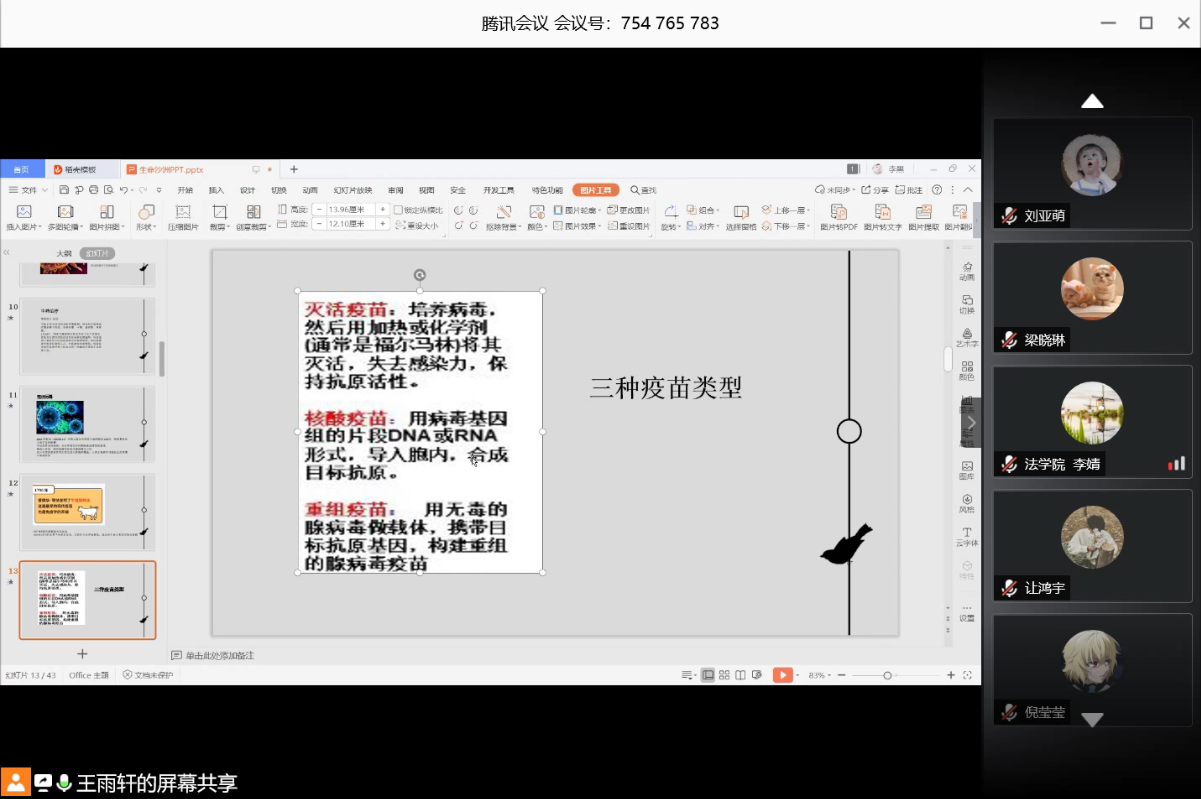The width and height of the screenshot is (1201, 799).
Task: Click the 重设图片 reset picture button
Action: coord(629,226)
